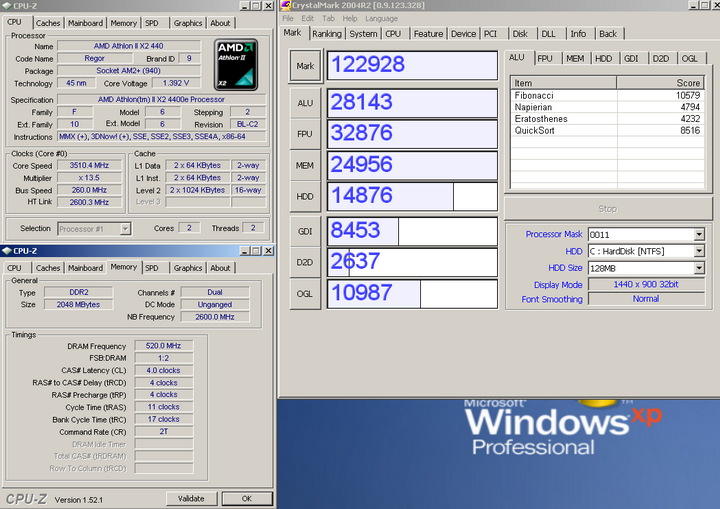Open Caches tab in lower CPU-Z window

tap(48, 268)
